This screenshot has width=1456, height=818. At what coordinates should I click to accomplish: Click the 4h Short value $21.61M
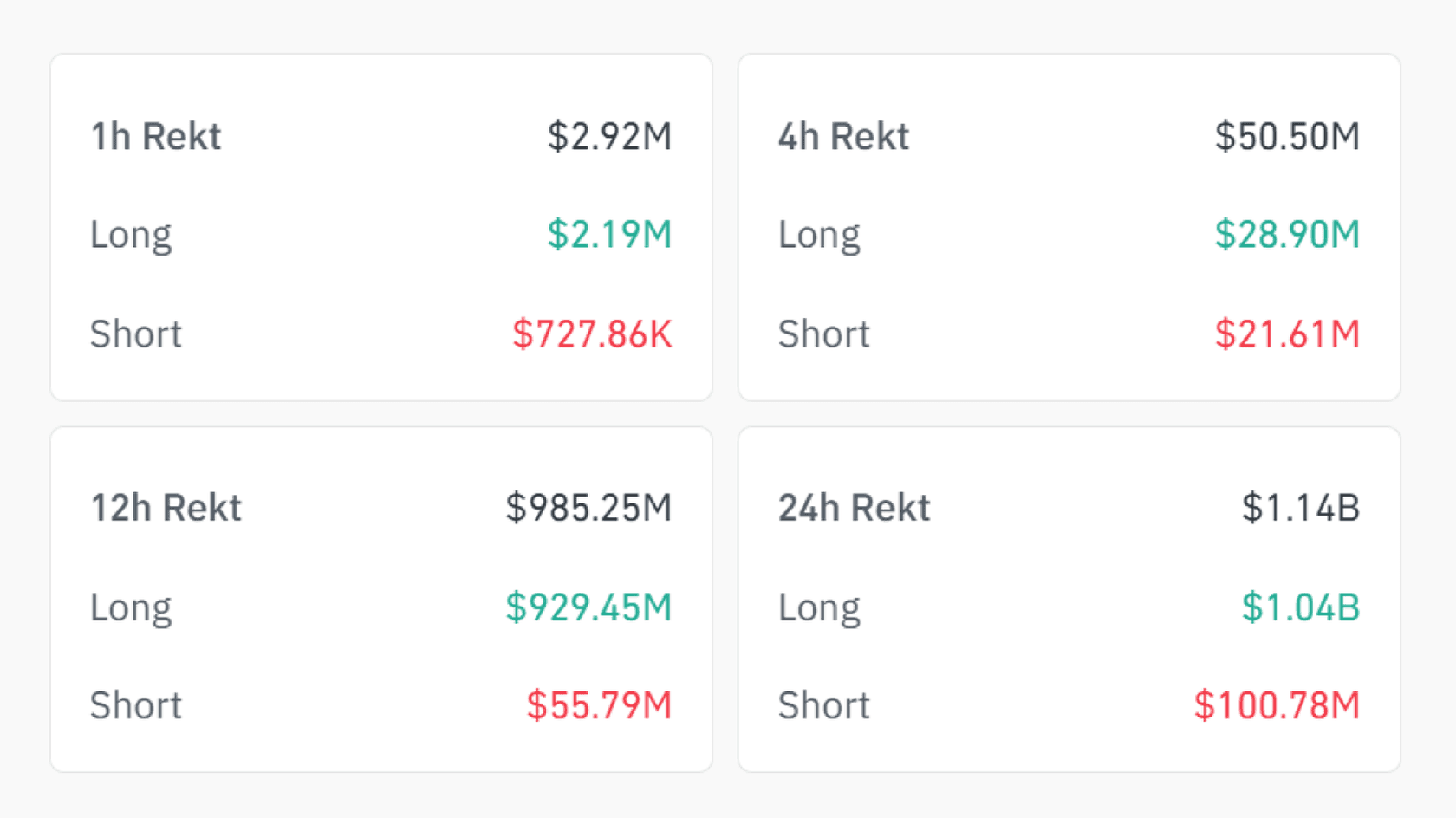1287,334
